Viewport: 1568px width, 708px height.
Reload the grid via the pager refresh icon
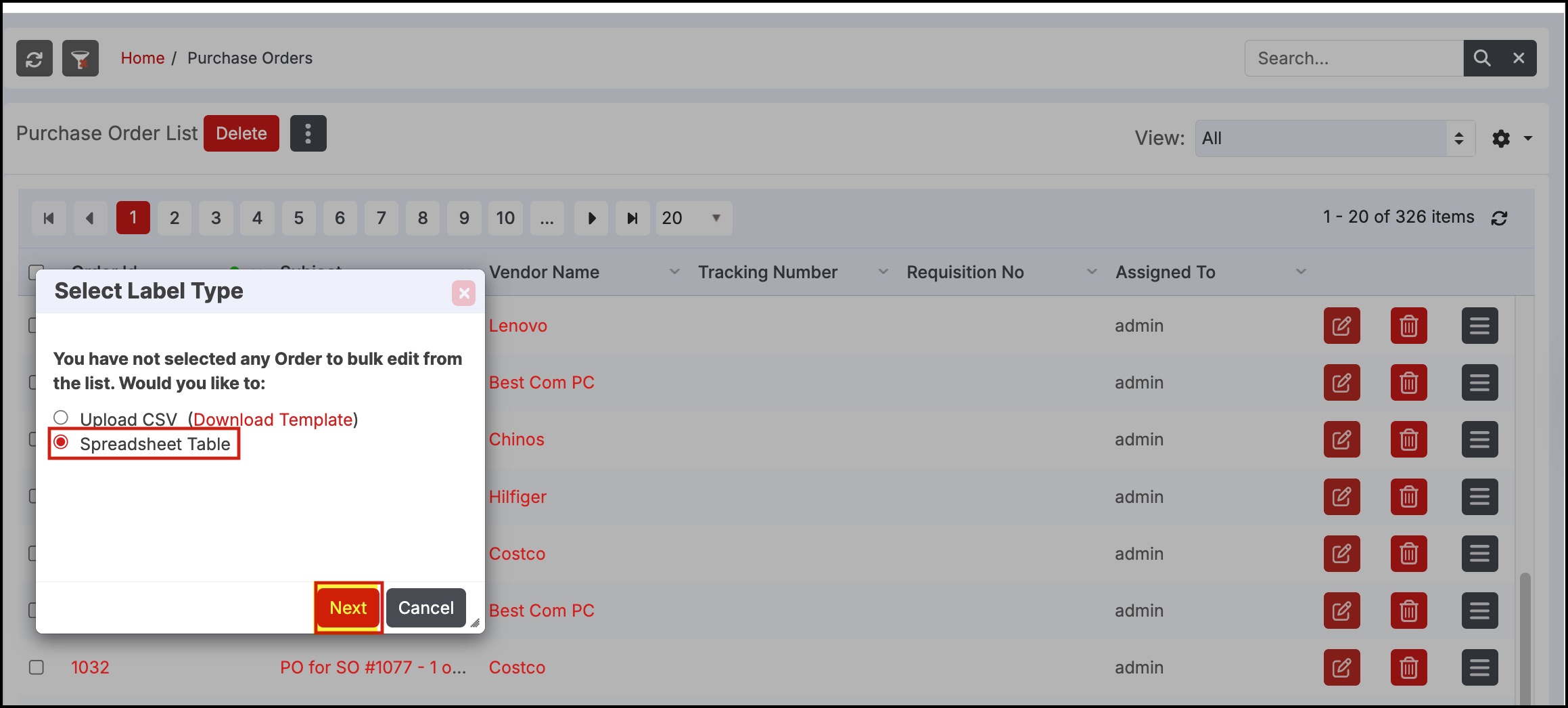pyautogui.click(x=1499, y=218)
